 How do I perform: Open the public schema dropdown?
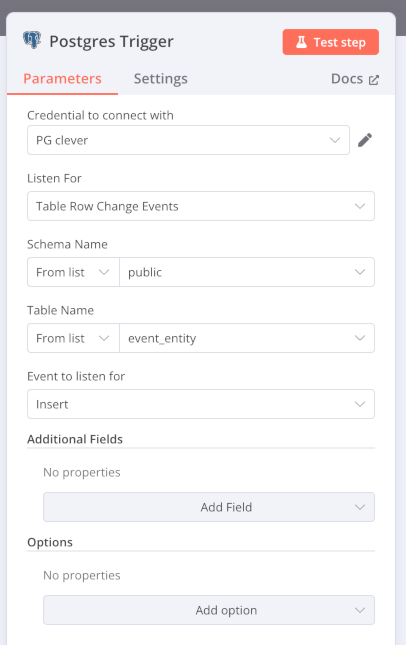coord(247,272)
